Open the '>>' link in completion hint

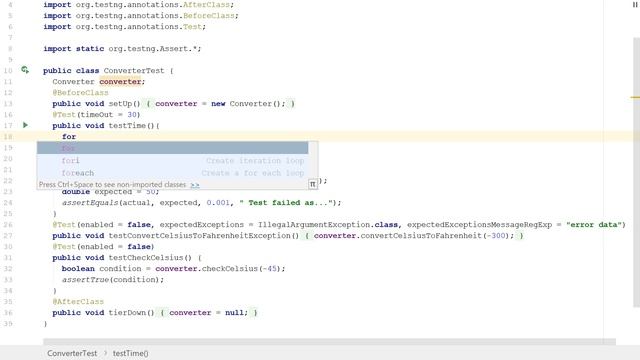point(195,185)
